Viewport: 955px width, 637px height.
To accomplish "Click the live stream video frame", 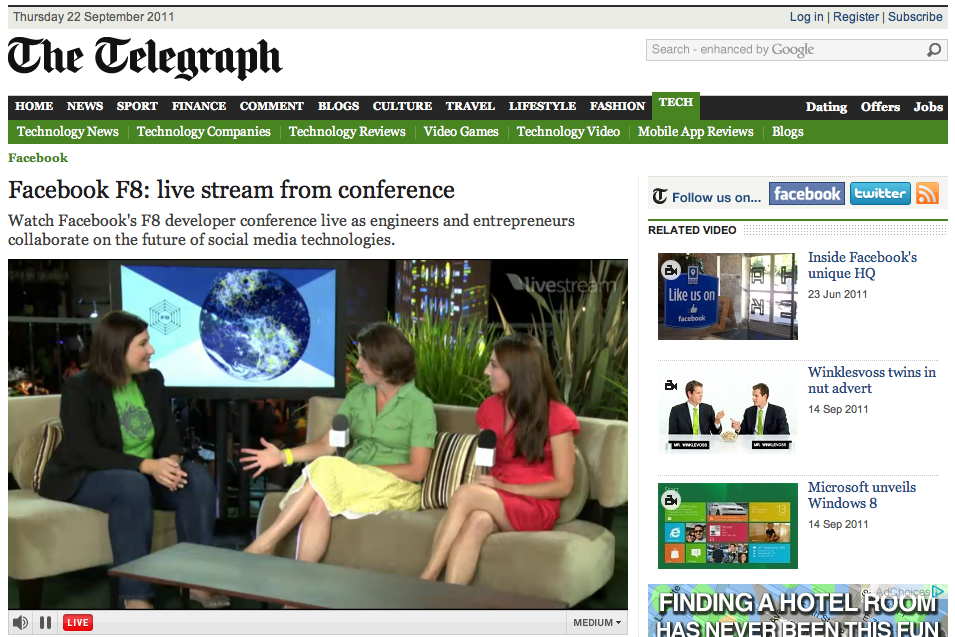I will point(318,434).
